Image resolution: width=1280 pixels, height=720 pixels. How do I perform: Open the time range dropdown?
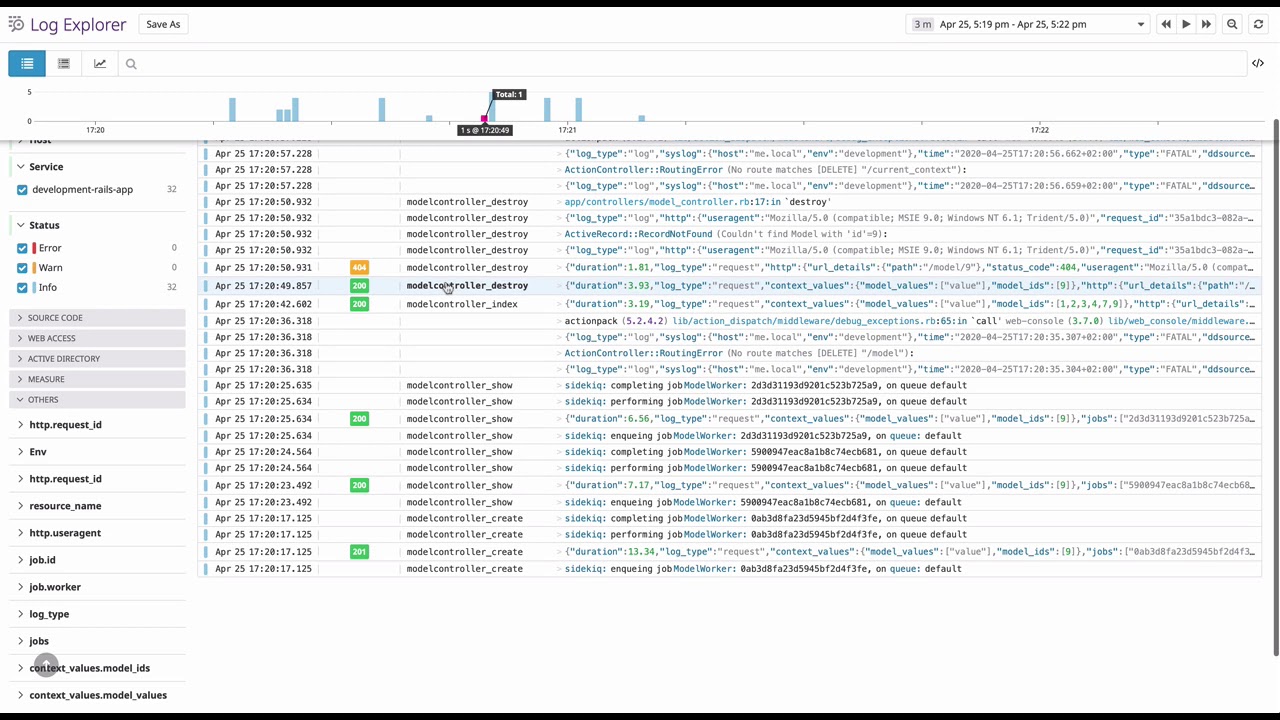1028,24
